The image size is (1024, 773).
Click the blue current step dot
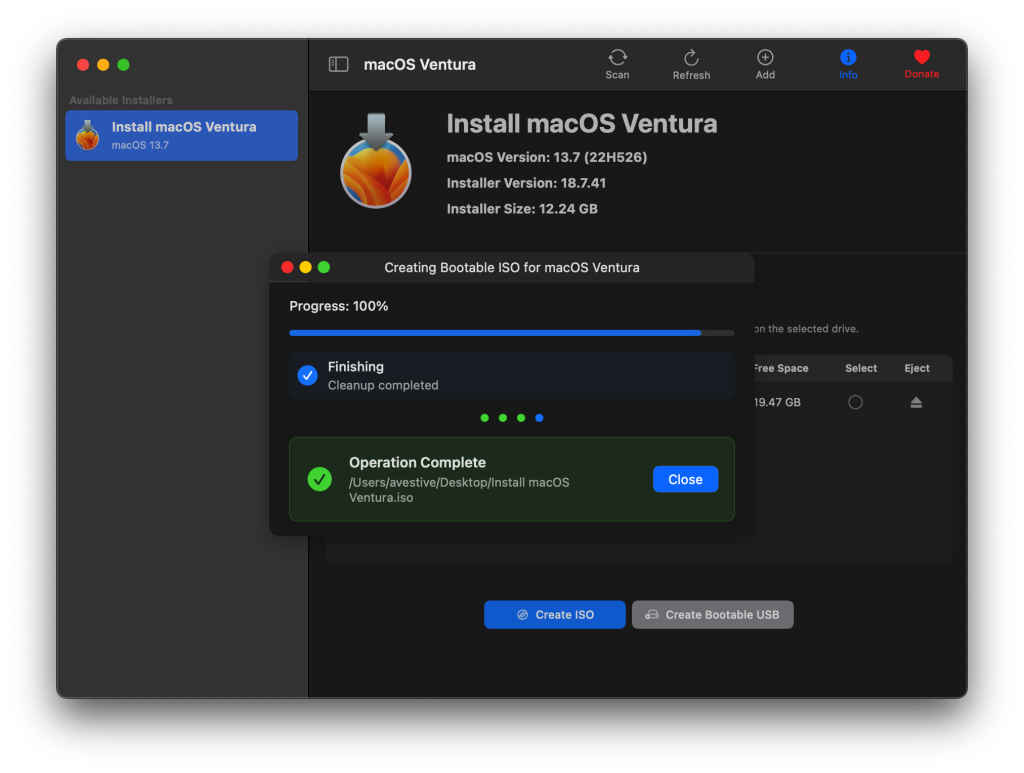click(539, 418)
